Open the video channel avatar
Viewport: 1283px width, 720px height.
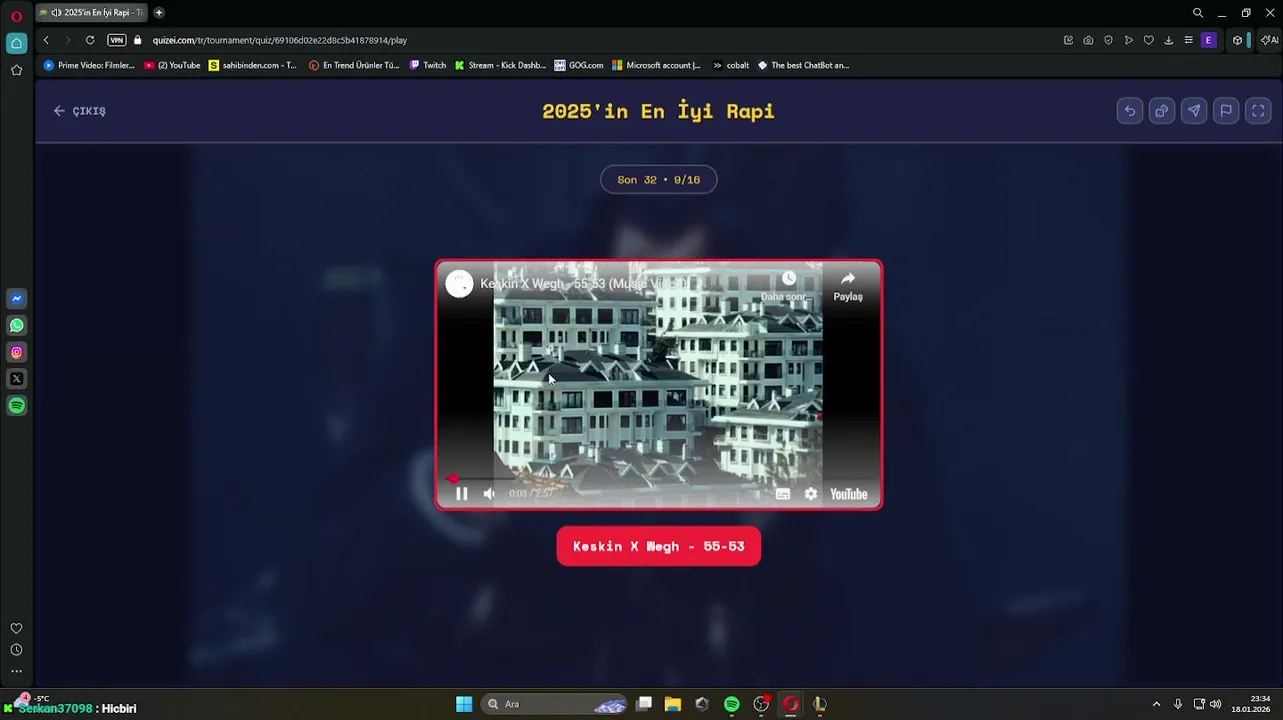coord(459,284)
